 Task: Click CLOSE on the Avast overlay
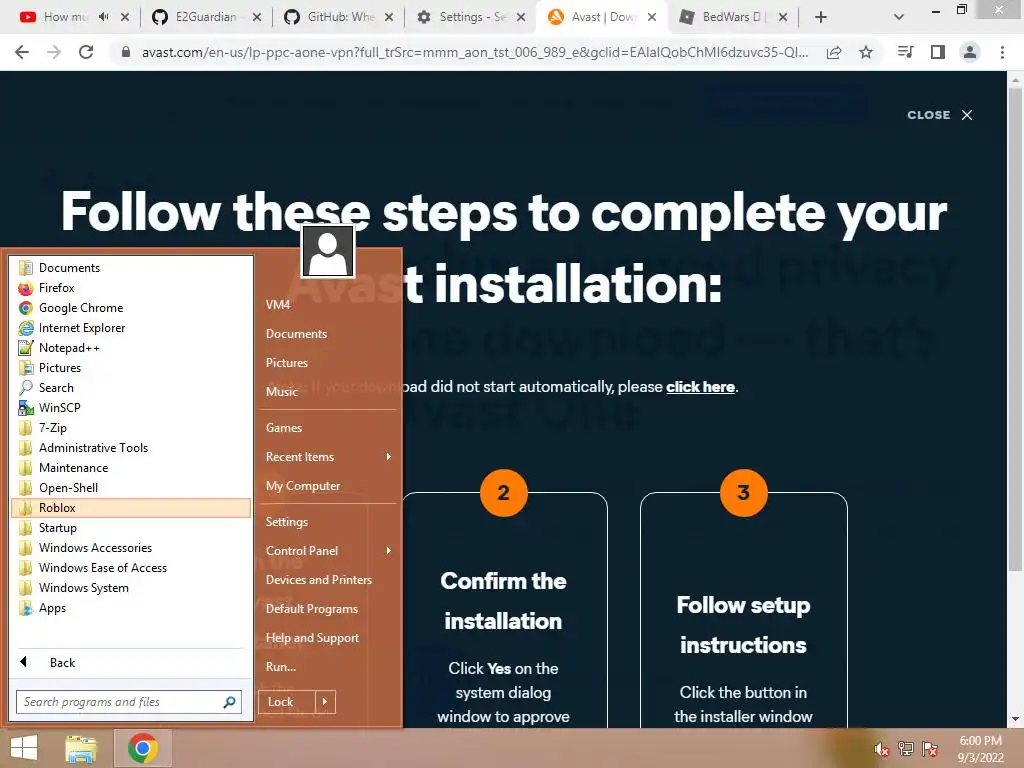click(940, 115)
